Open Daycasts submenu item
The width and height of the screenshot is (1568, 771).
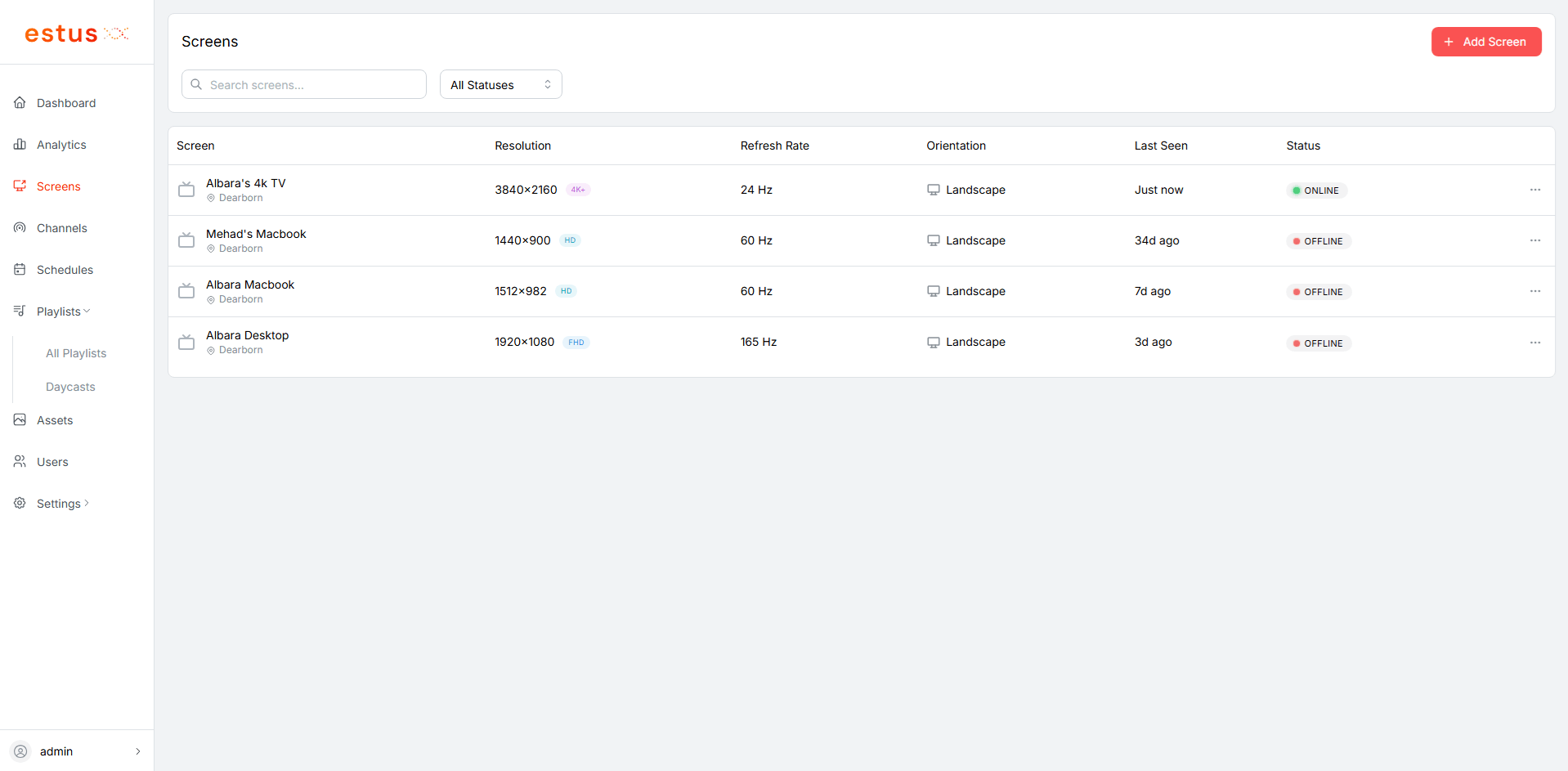tap(70, 387)
